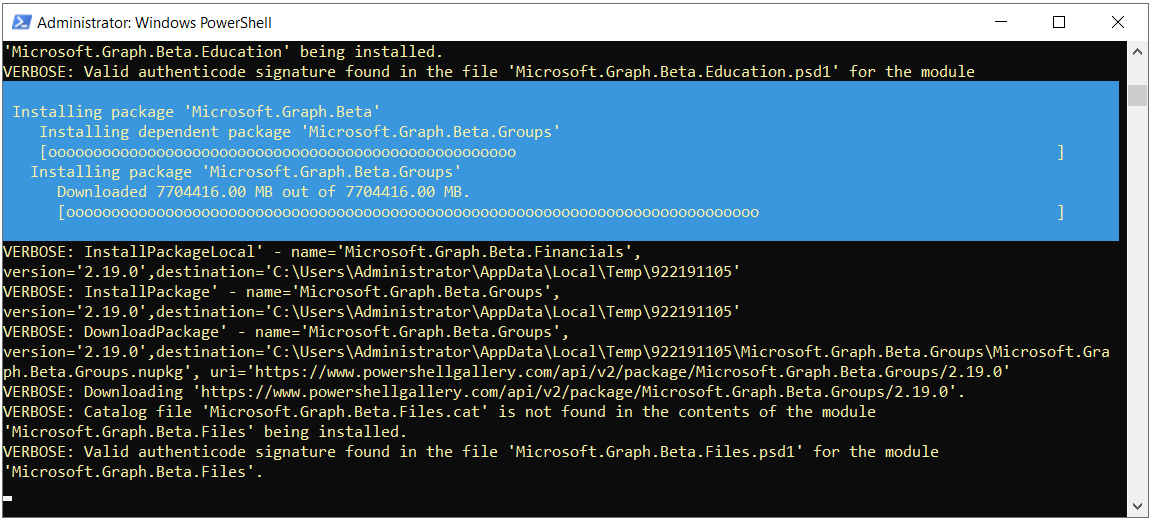
Task: Click the scrollbar down arrow
Action: pos(1136,507)
